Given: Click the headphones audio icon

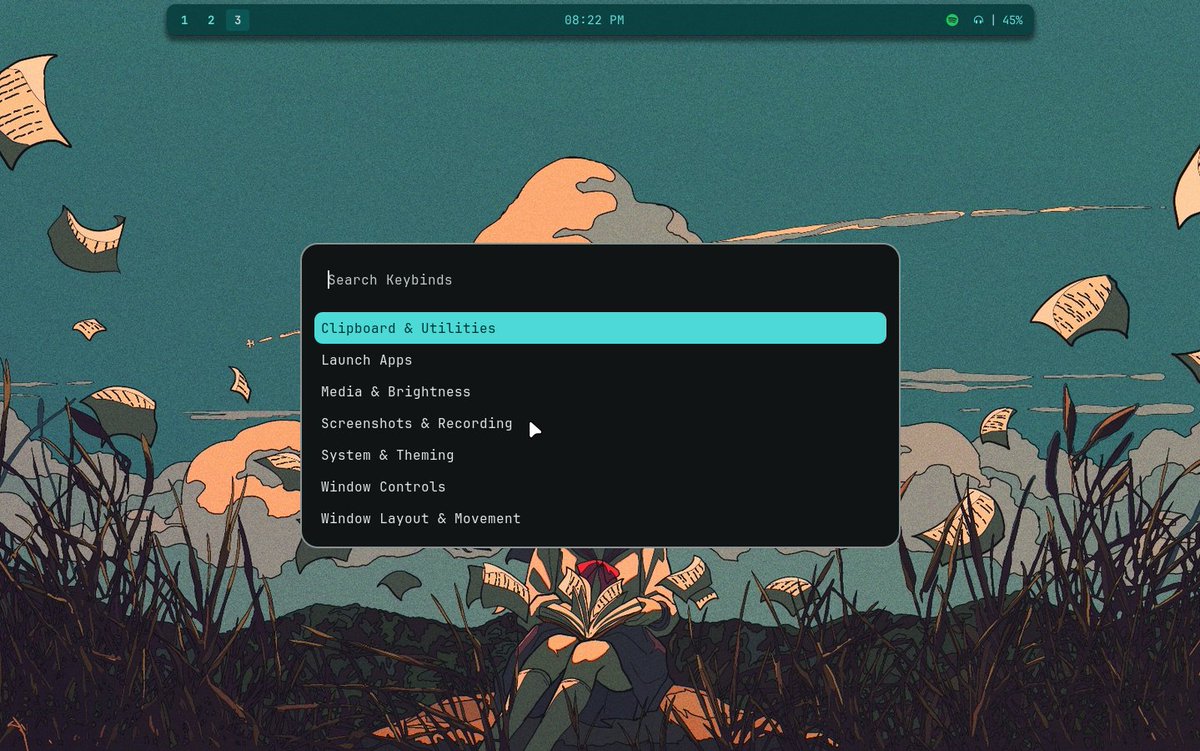Looking at the screenshot, I should pyautogui.click(x=978, y=20).
